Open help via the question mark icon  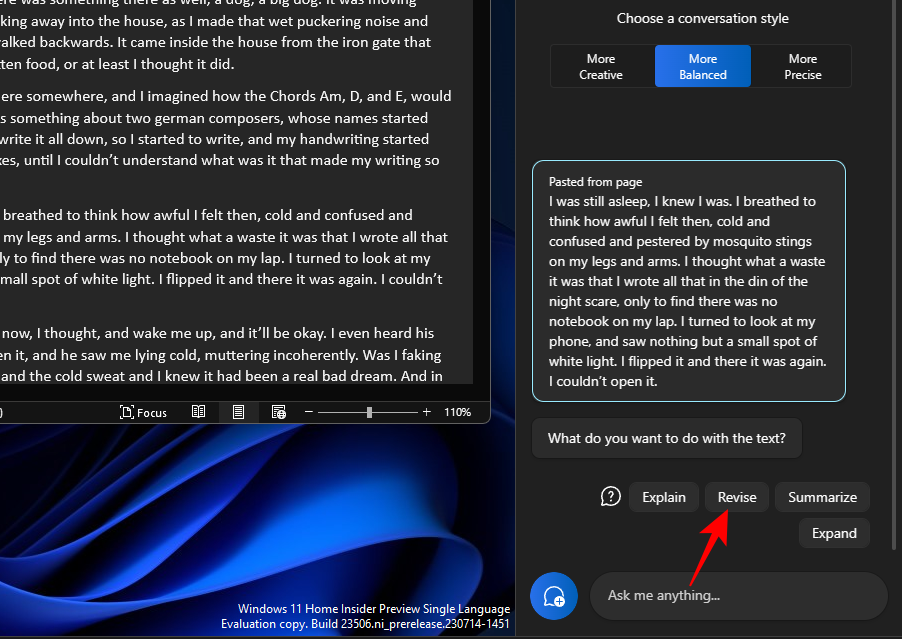pos(610,496)
